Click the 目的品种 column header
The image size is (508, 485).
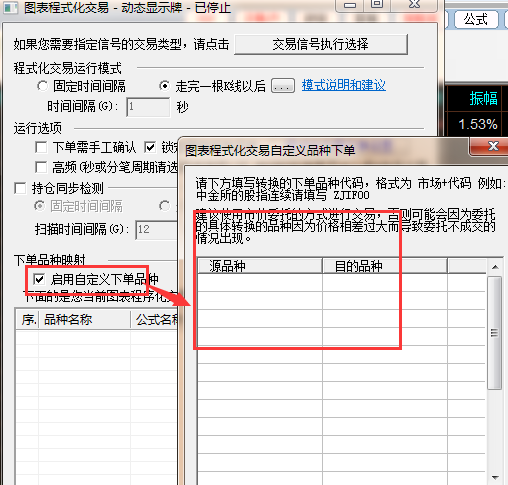(x=385, y=266)
